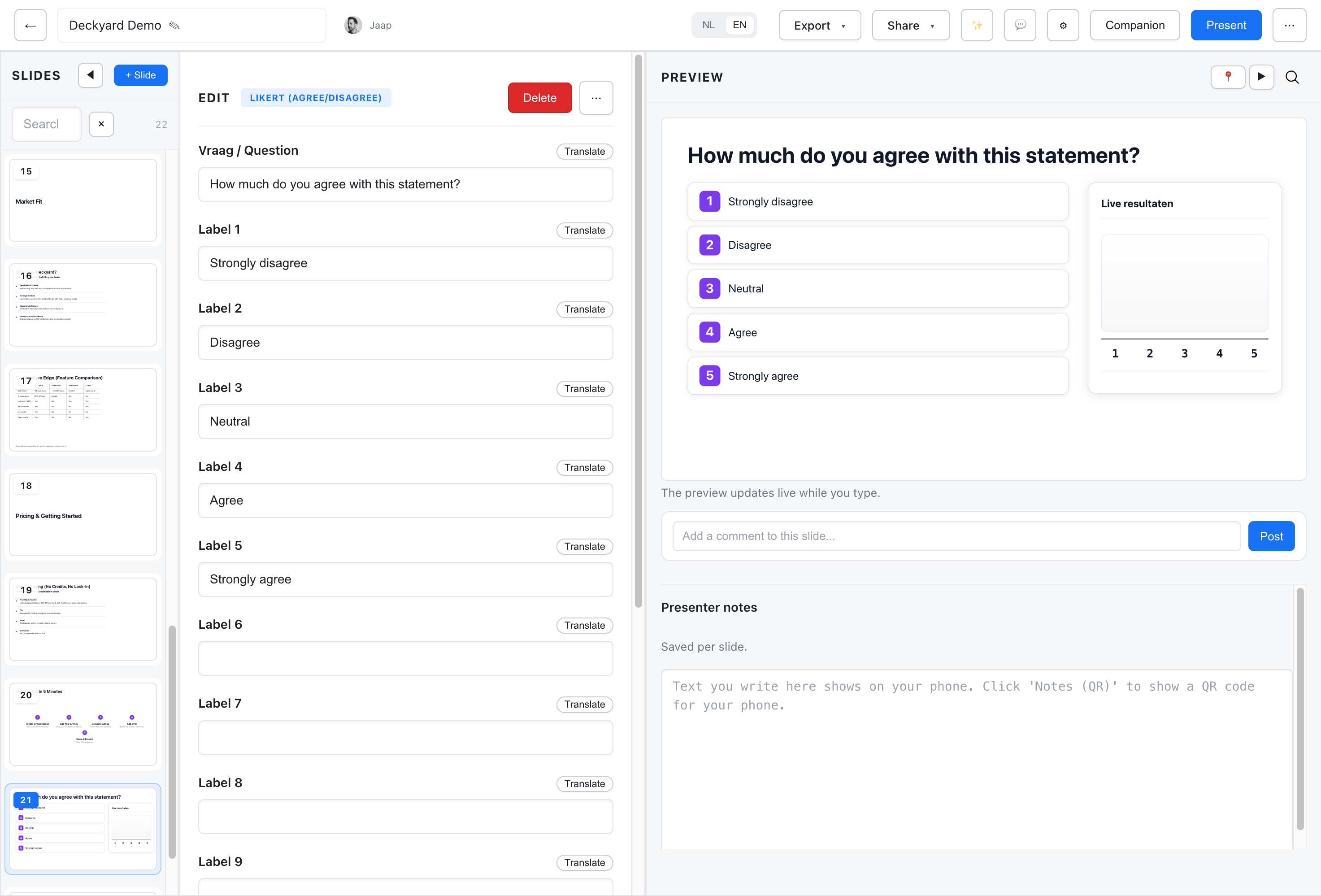Edit the deck title with the pencil icon
1321x896 pixels.
tap(174, 25)
